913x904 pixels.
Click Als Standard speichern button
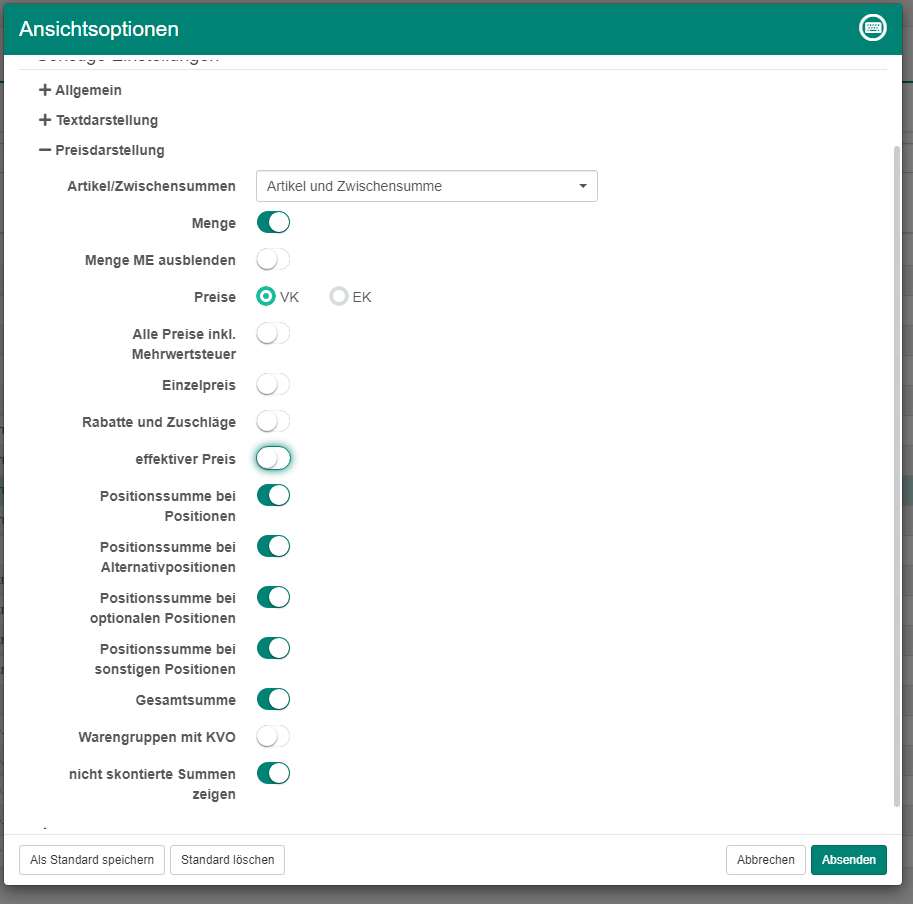(92, 860)
